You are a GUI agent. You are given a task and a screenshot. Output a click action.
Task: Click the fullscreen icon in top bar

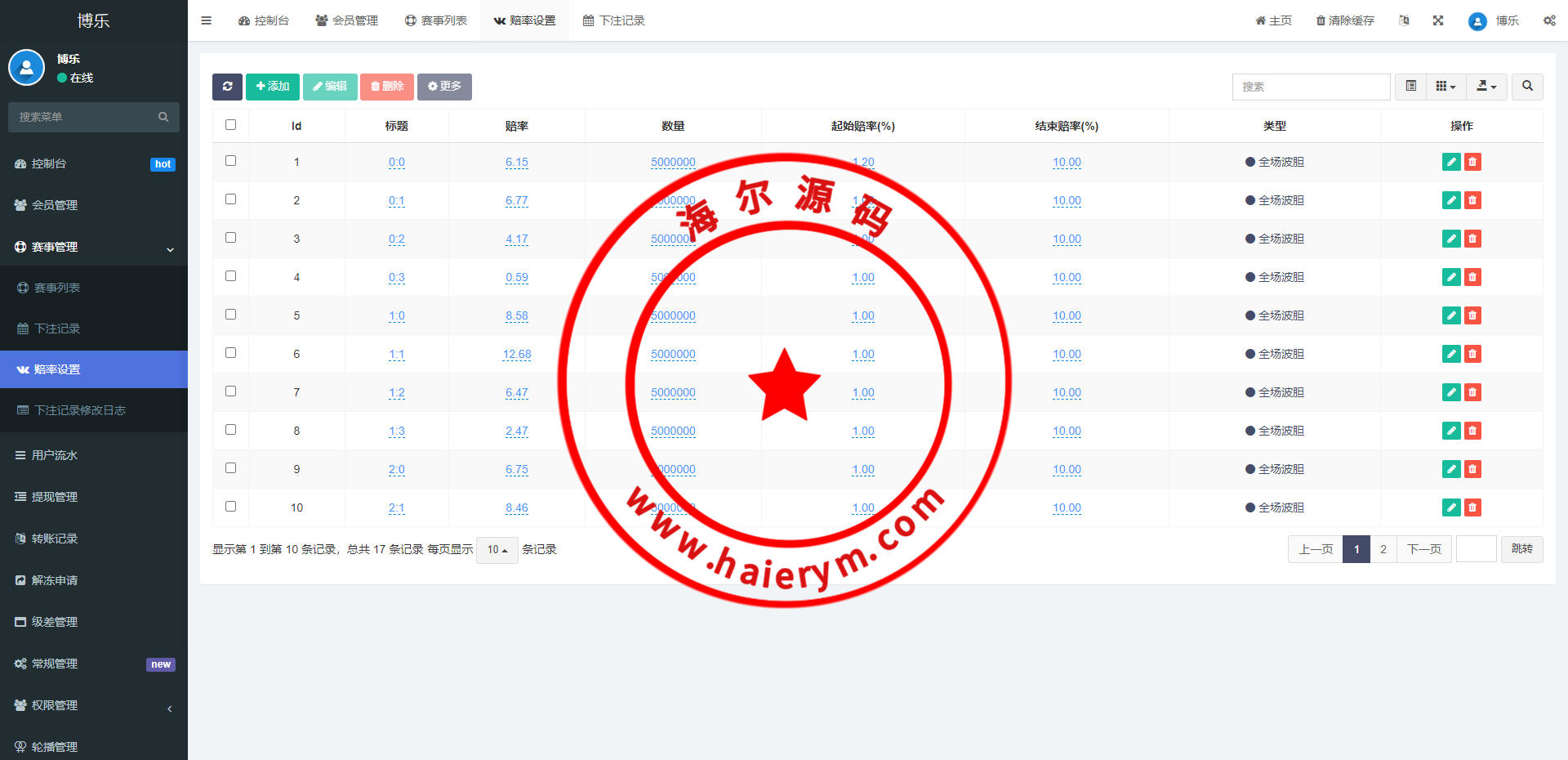click(1438, 20)
